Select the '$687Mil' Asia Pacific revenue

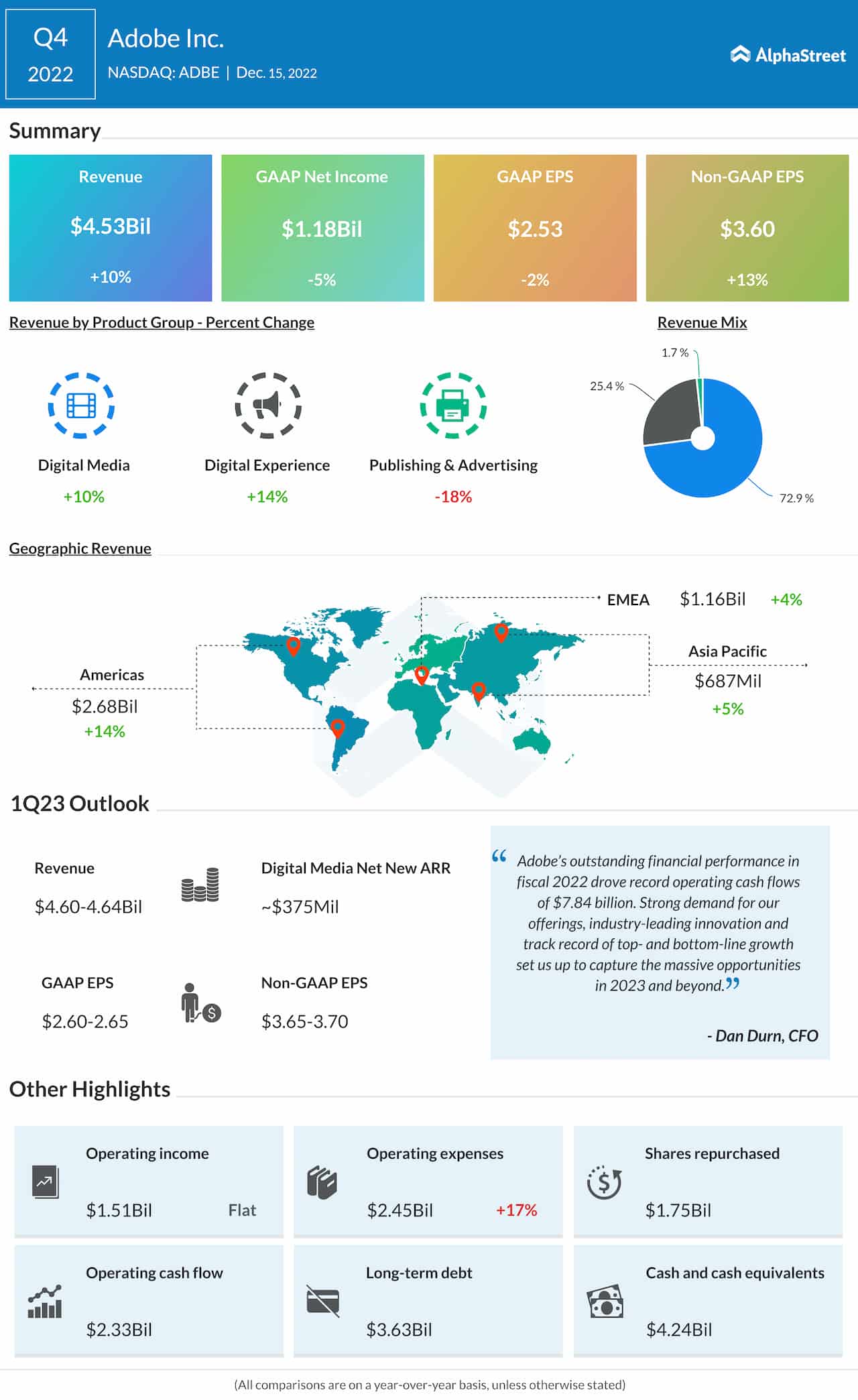click(728, 681)
